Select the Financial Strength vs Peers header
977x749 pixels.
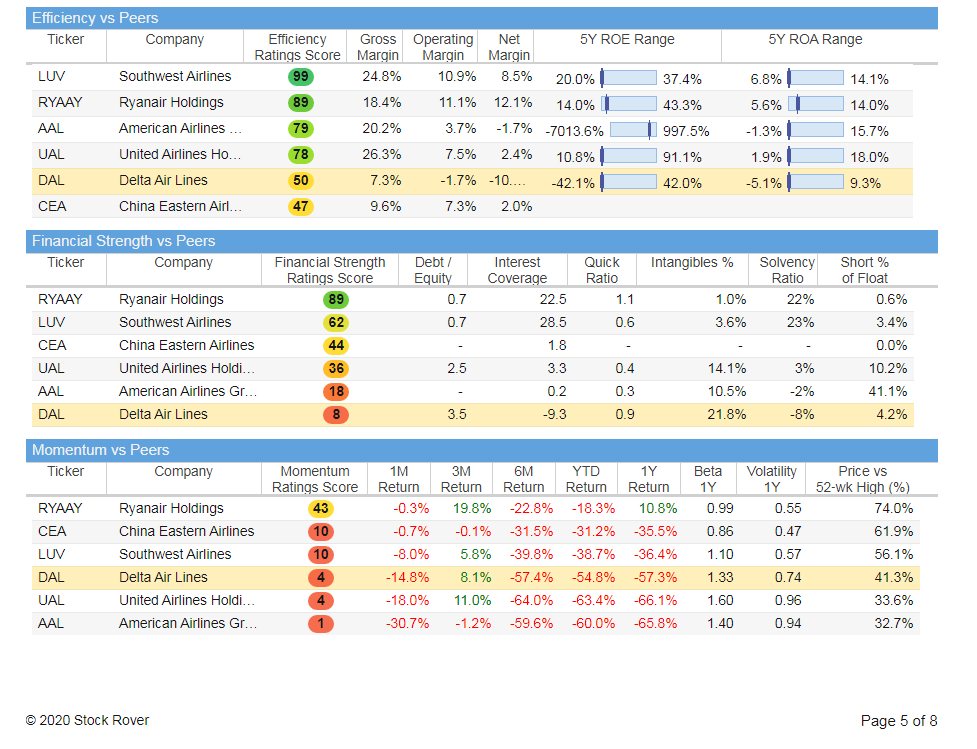(482, 241)
